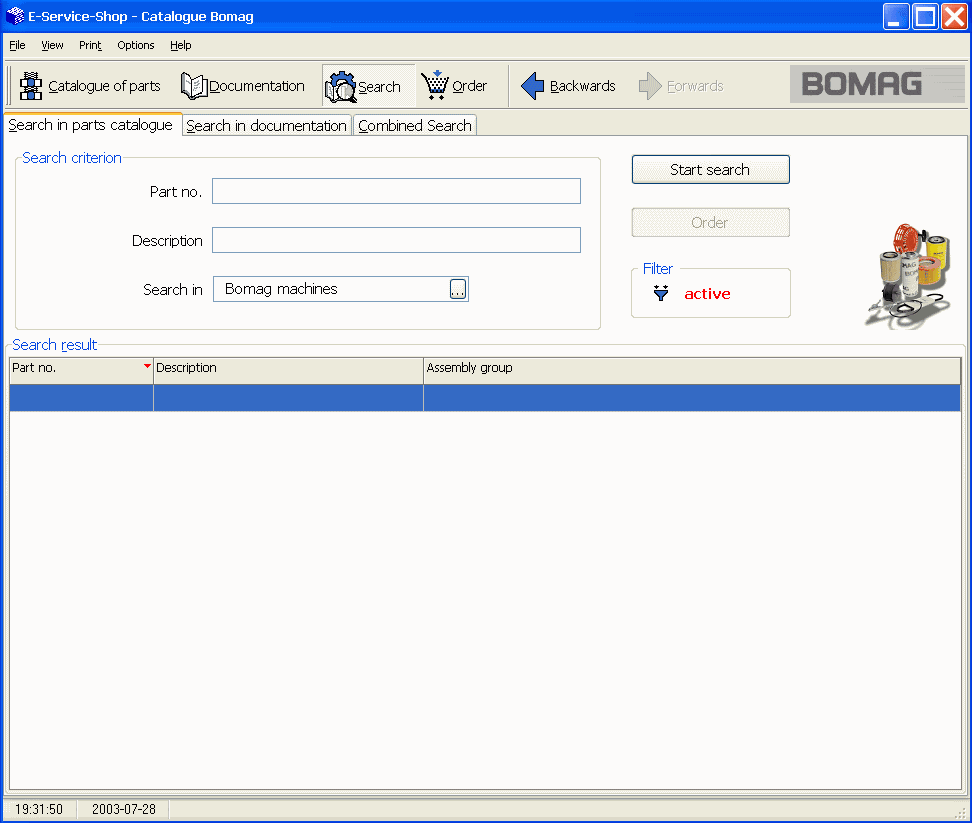Open the Order shopping cart icon
This screenshot has height=823, width=972.
click(435, 86)
